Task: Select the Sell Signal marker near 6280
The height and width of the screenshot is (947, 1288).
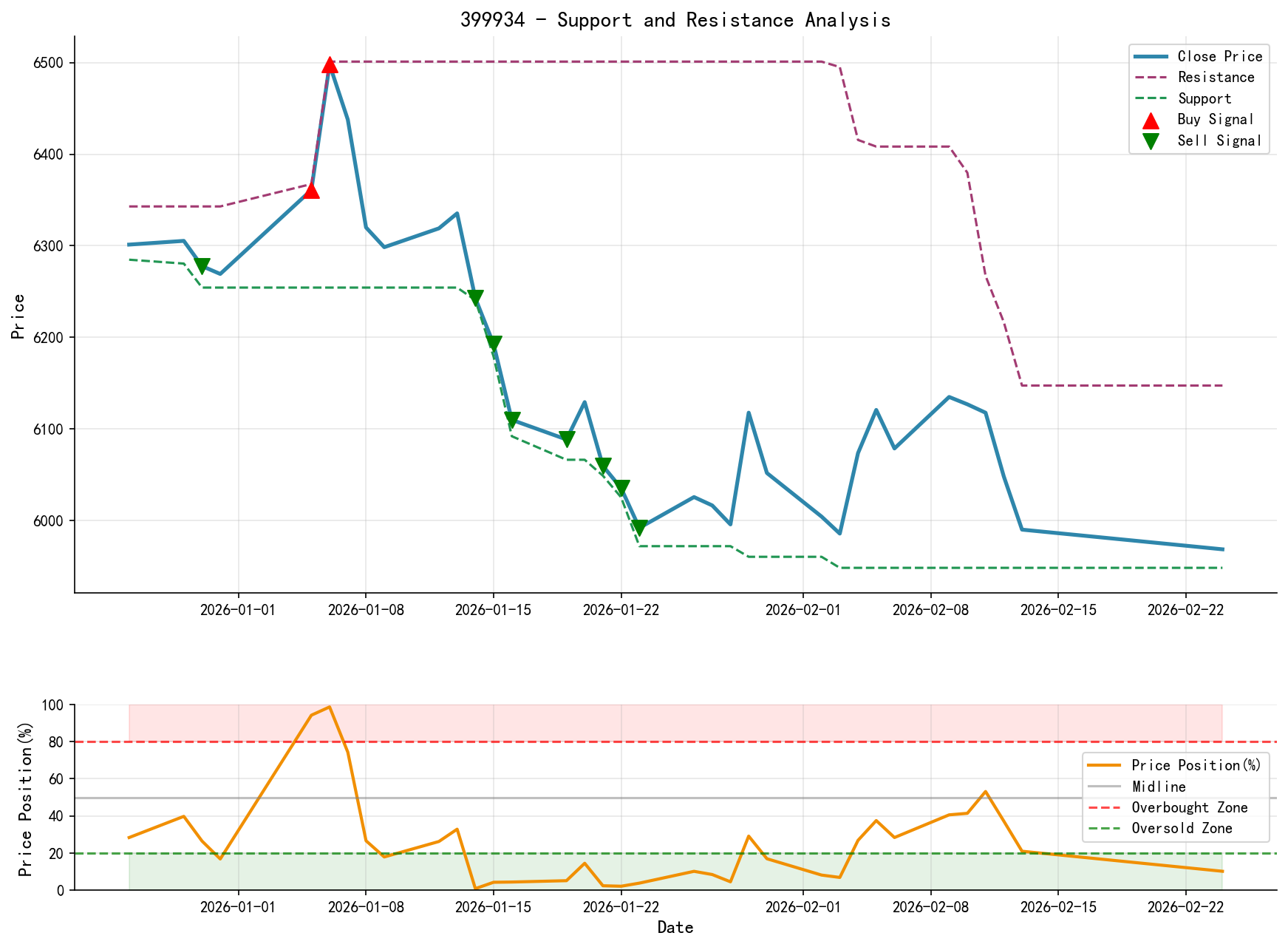Action: [202, 265]
